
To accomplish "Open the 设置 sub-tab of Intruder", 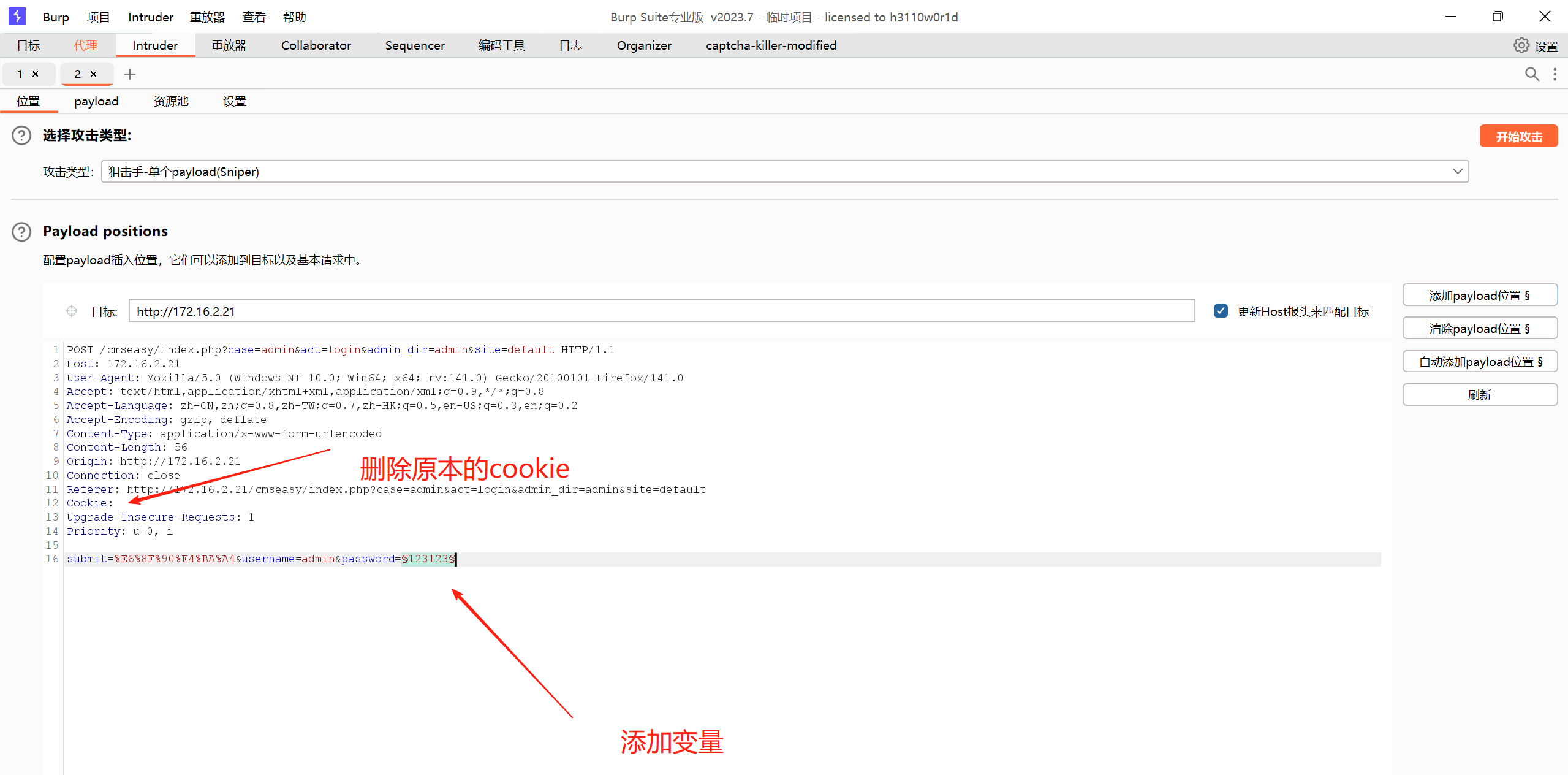I will tap(235, 101).
